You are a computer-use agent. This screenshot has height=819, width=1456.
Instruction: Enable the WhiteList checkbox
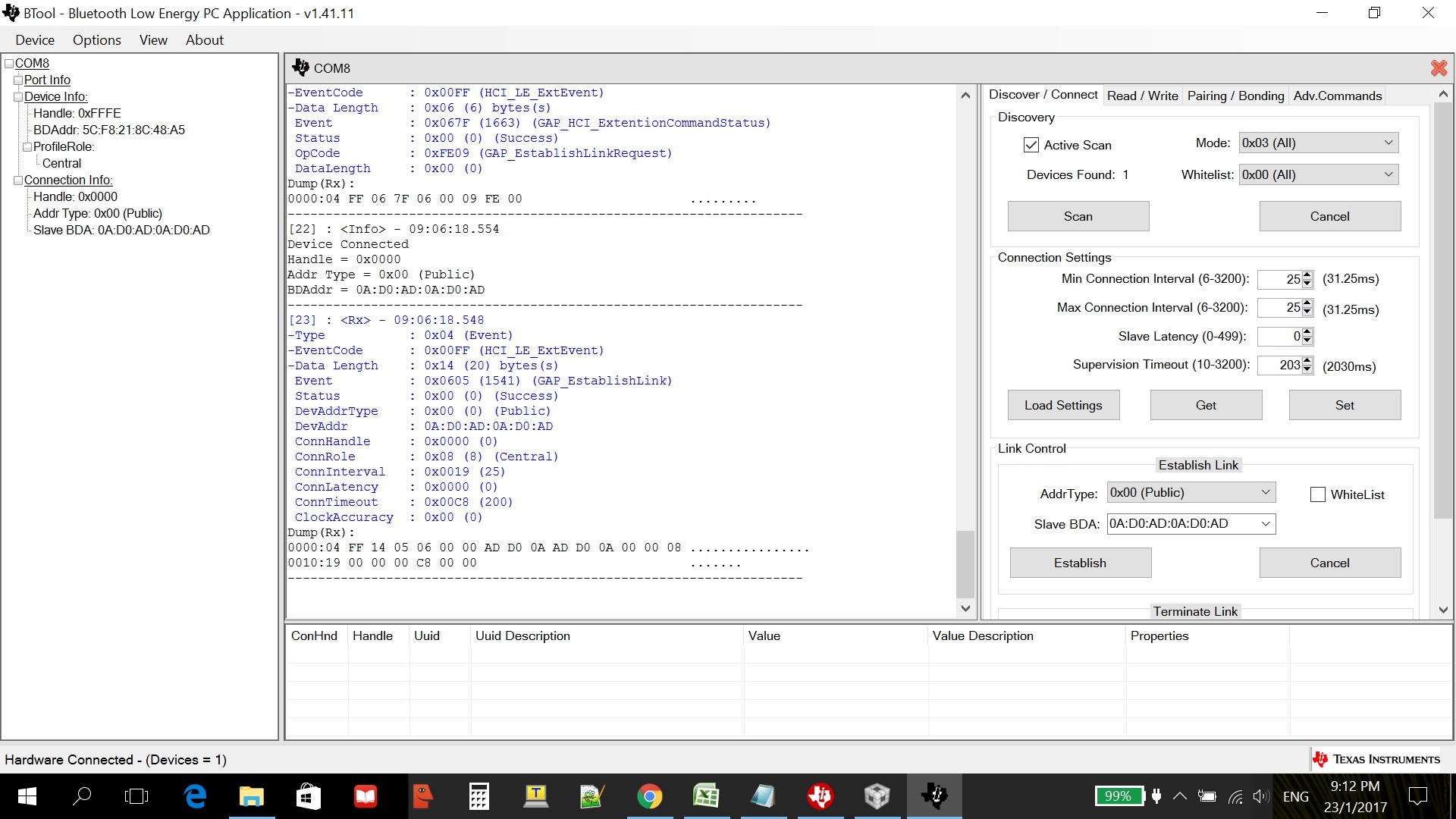(1318, 494)
